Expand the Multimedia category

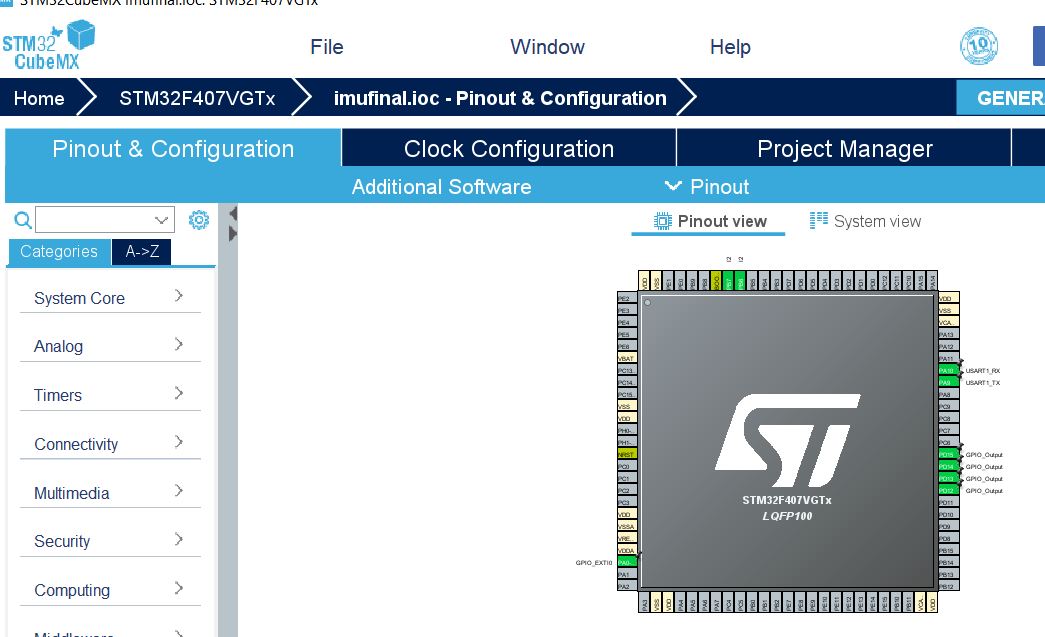point(110,493)
